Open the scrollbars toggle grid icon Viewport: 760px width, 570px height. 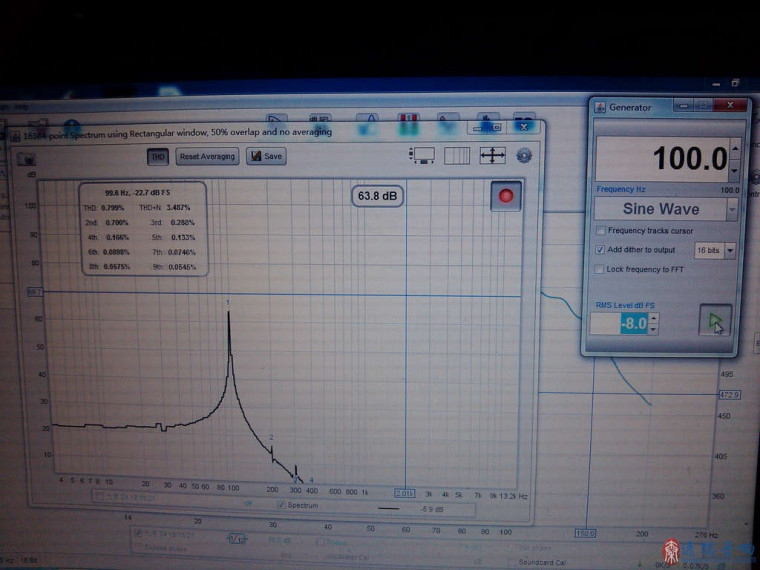click(457, 156)
